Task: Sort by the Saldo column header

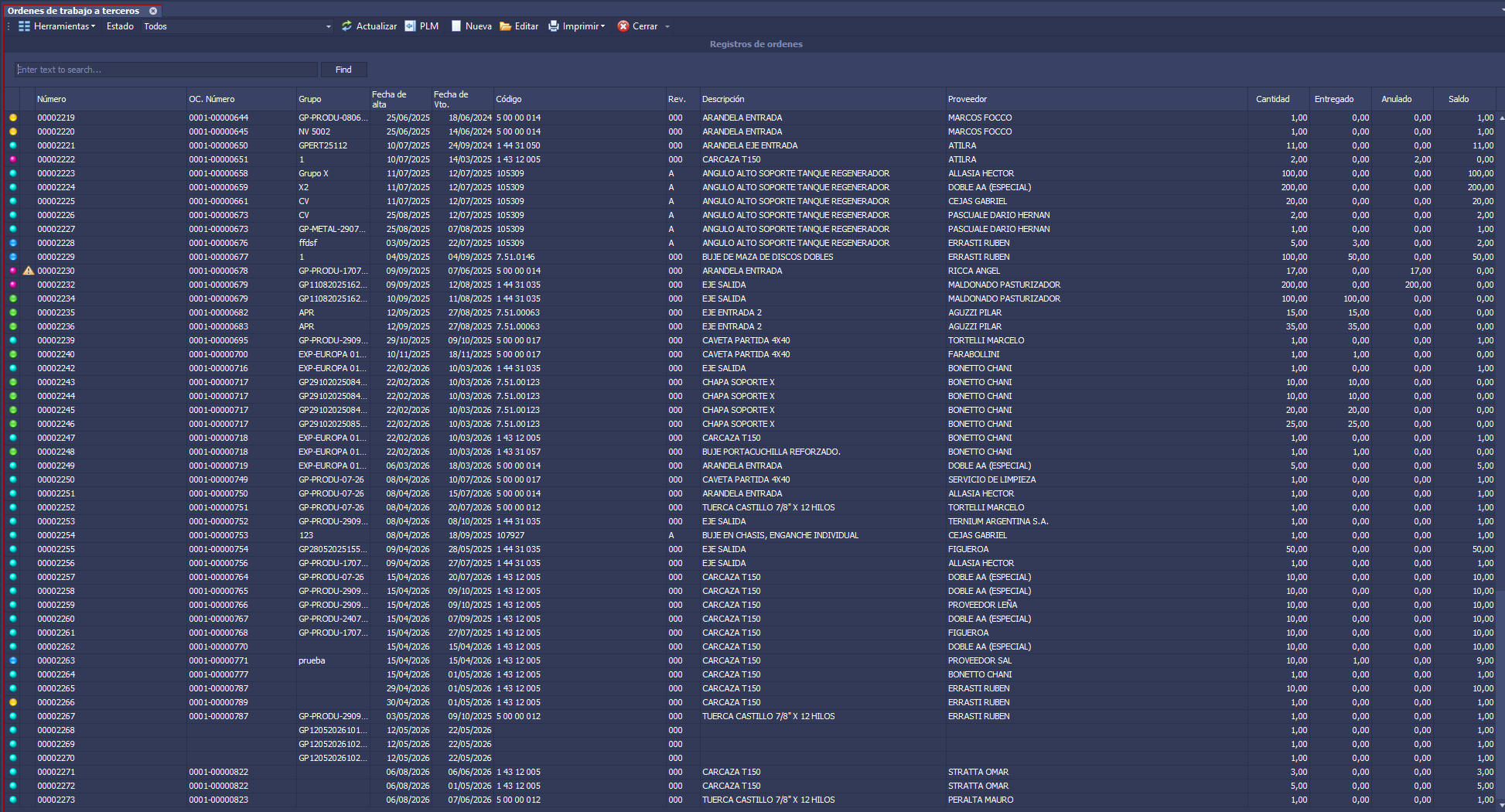Action: pyautogui.click(x=1463, y=99)
